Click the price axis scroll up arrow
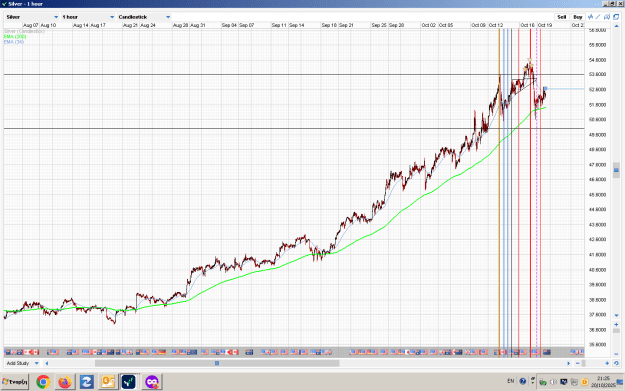The width and height of the screenshot is (625, 391). [616, 26]
